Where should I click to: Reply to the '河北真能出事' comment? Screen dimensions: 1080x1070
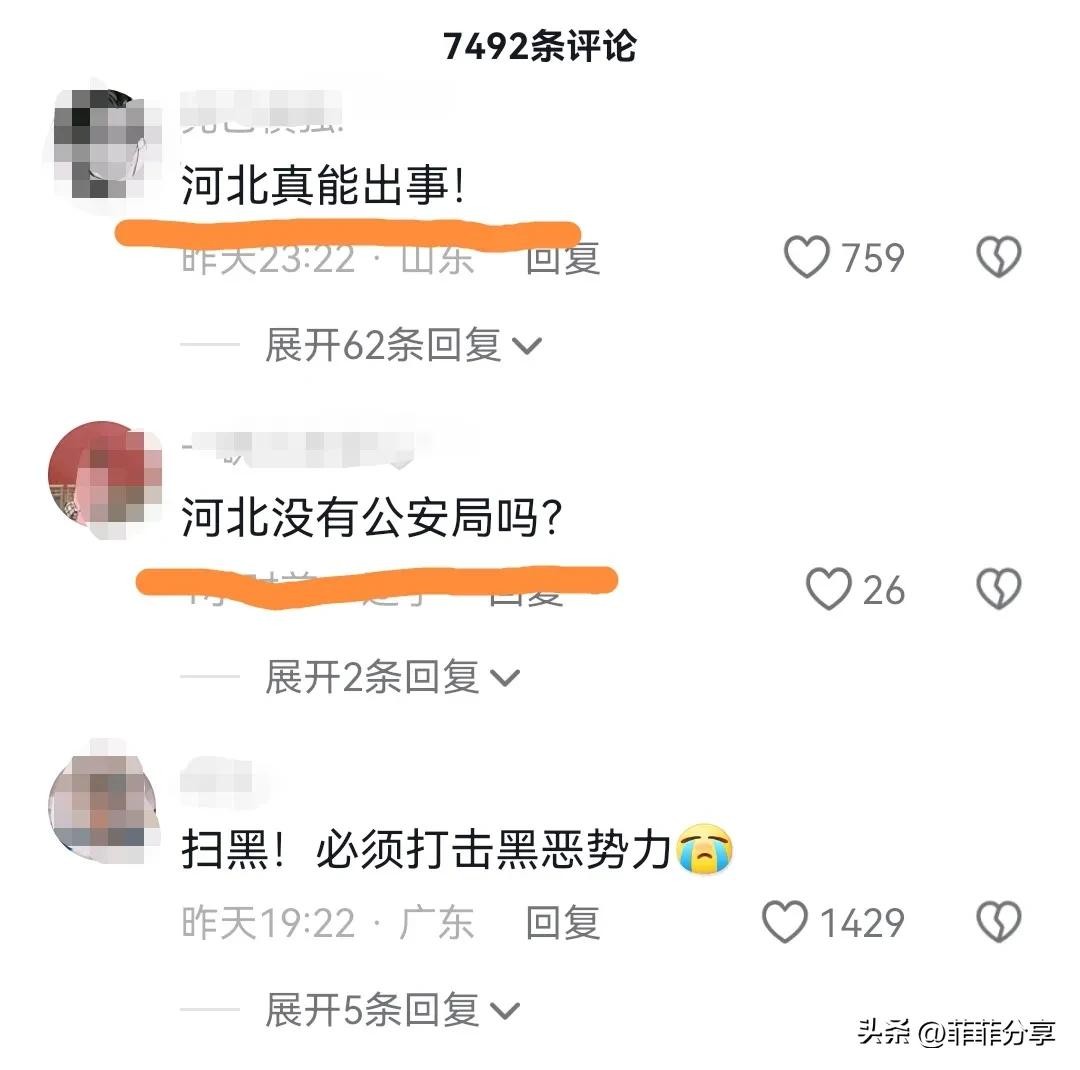pos(563,260)
